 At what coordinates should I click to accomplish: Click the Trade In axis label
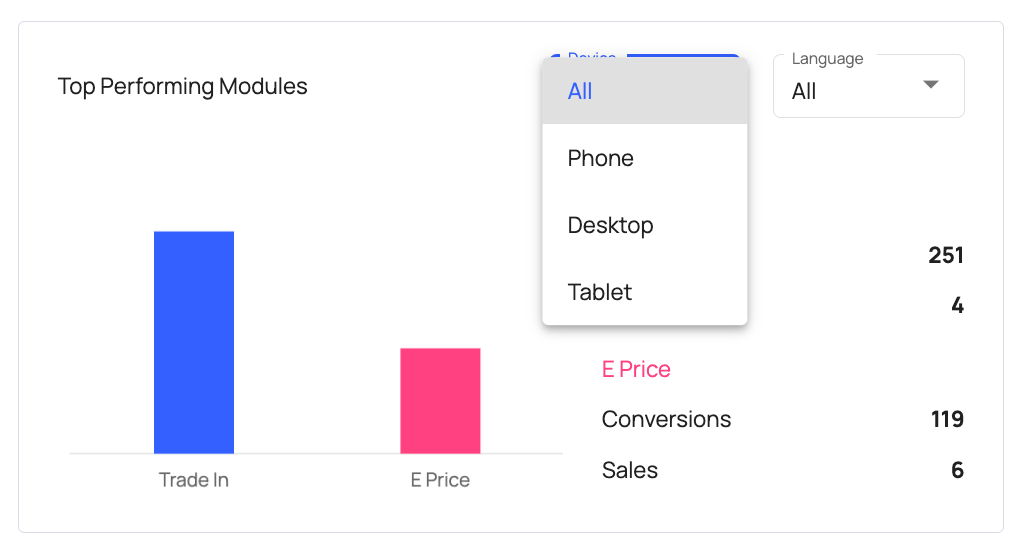[194, 480]
